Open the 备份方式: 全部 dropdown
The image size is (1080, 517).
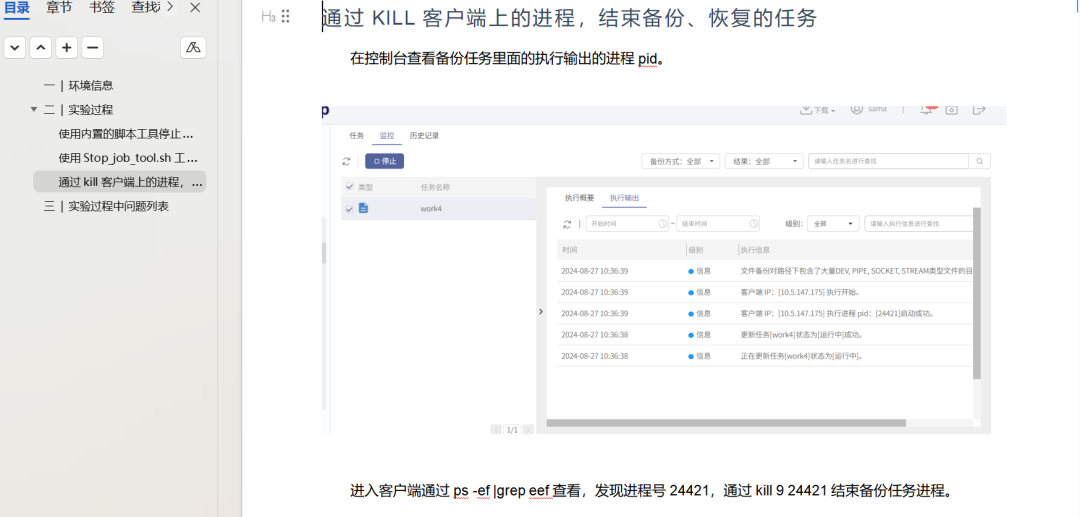tap(681, 161)
